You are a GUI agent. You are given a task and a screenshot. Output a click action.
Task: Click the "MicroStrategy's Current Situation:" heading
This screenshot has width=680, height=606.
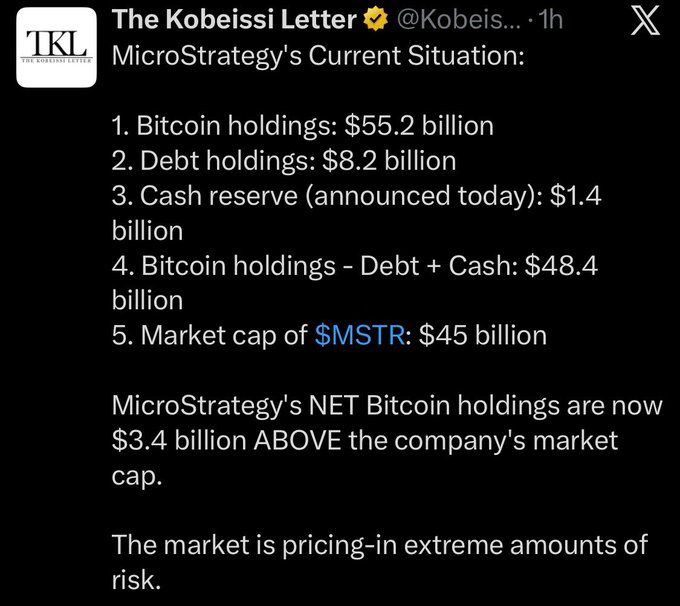pyautogui.click(x=316, y=54)
